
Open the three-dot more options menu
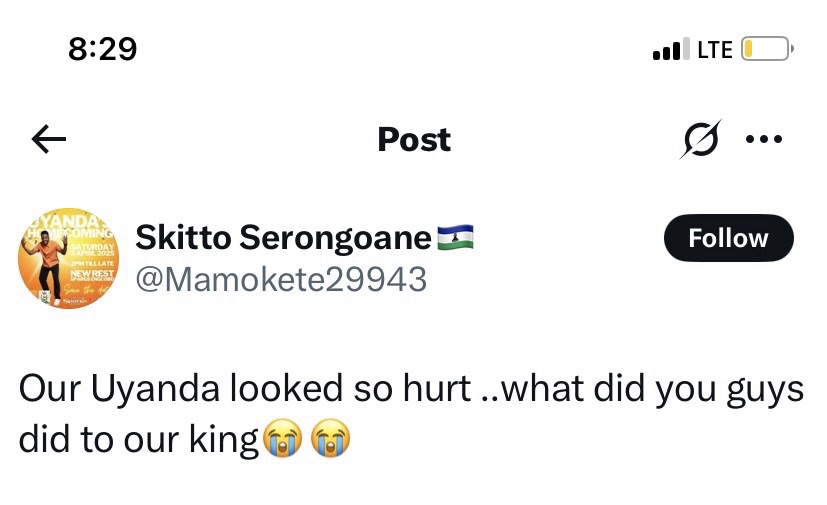click(764, 139)
